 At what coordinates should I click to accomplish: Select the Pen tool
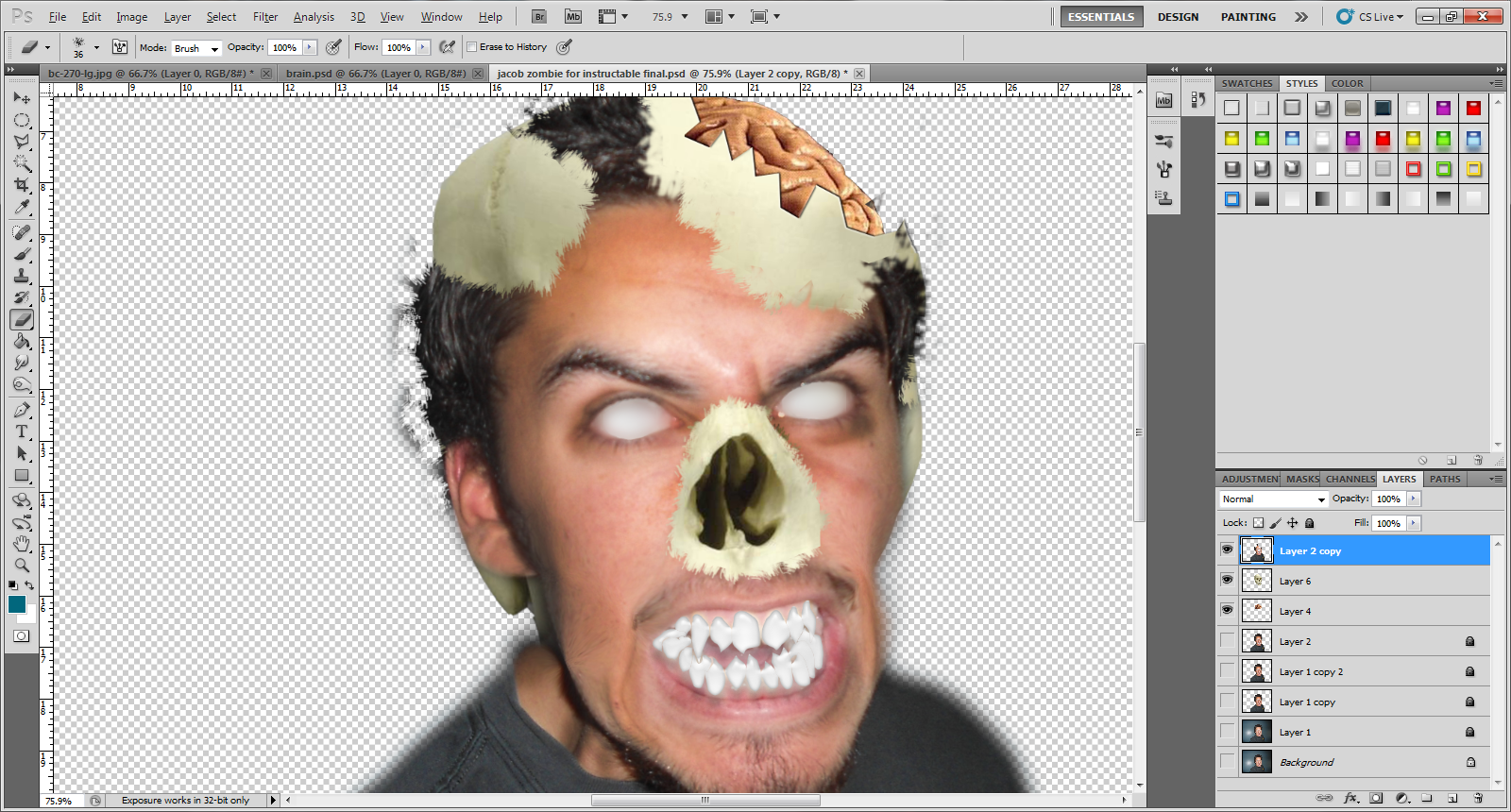coord(22,411)
